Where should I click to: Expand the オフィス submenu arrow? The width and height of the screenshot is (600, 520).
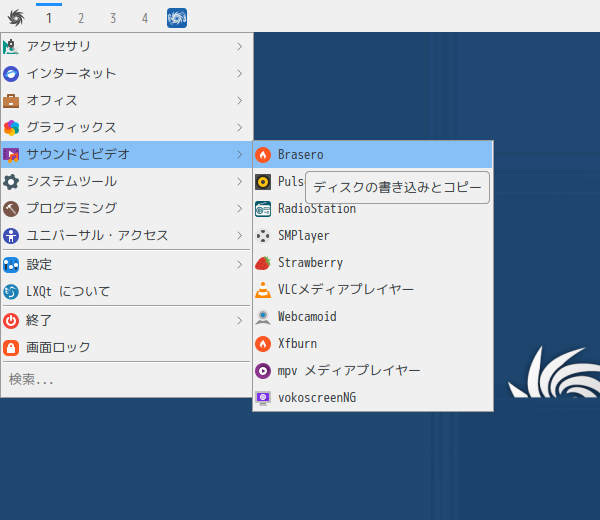tap(240, 101)
